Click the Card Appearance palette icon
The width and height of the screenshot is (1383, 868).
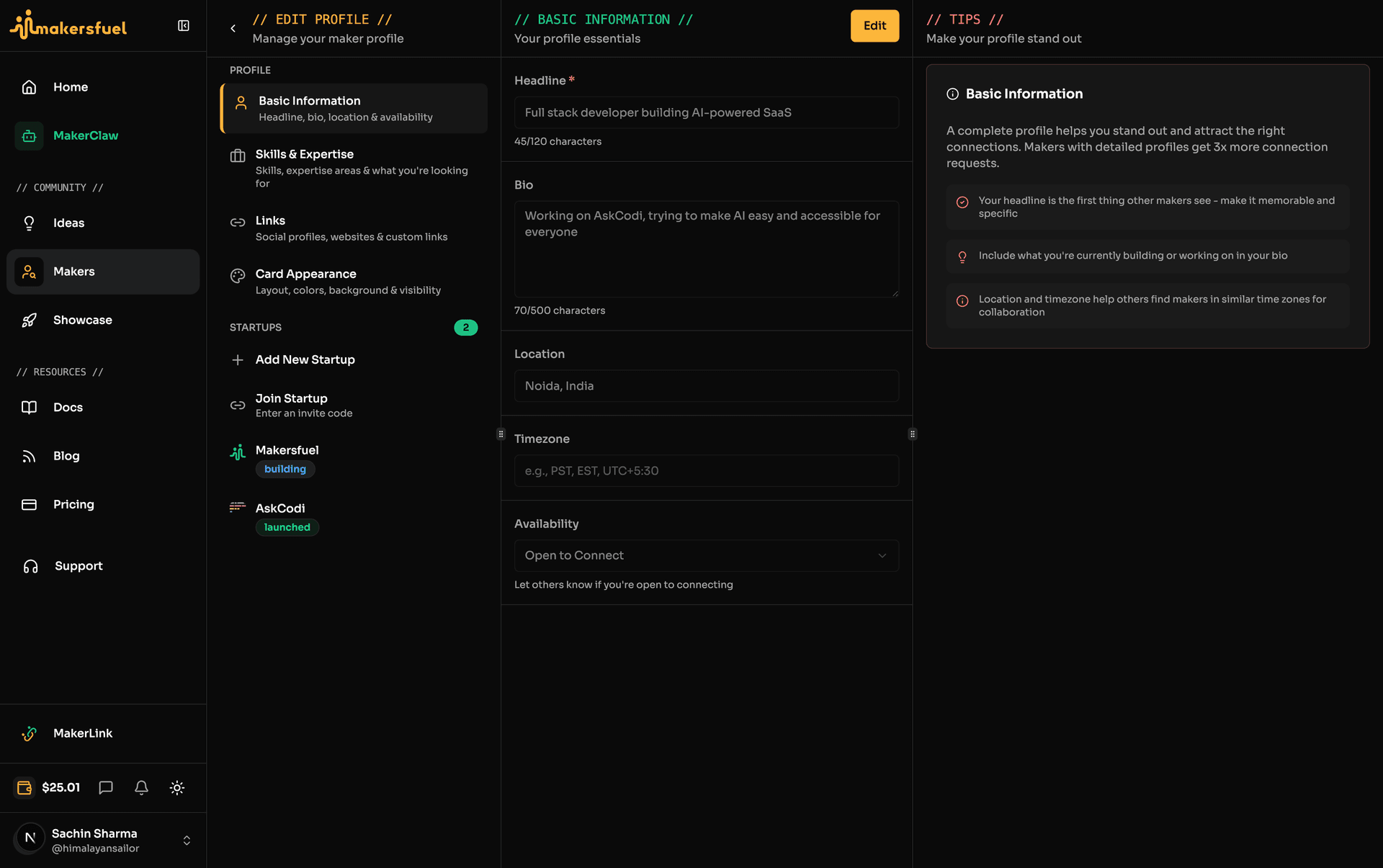click(238, 275)
